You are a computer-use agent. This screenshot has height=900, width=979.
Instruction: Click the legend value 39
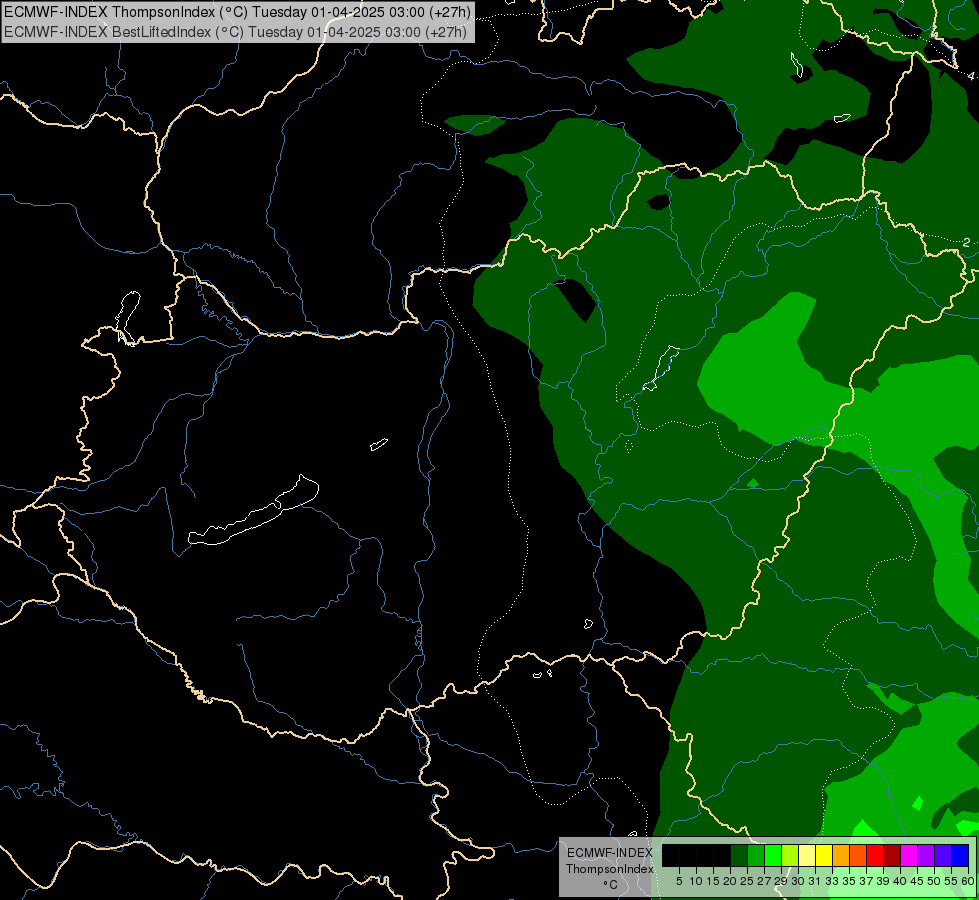[x=883, y=881]
